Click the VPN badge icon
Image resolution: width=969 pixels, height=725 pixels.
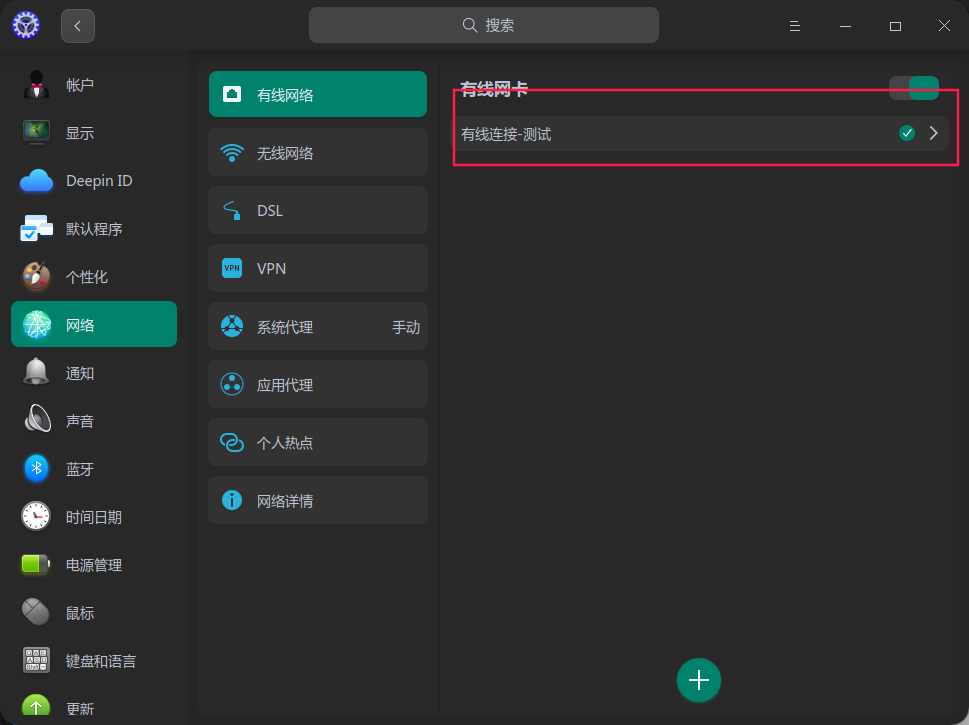click(232, 268)
